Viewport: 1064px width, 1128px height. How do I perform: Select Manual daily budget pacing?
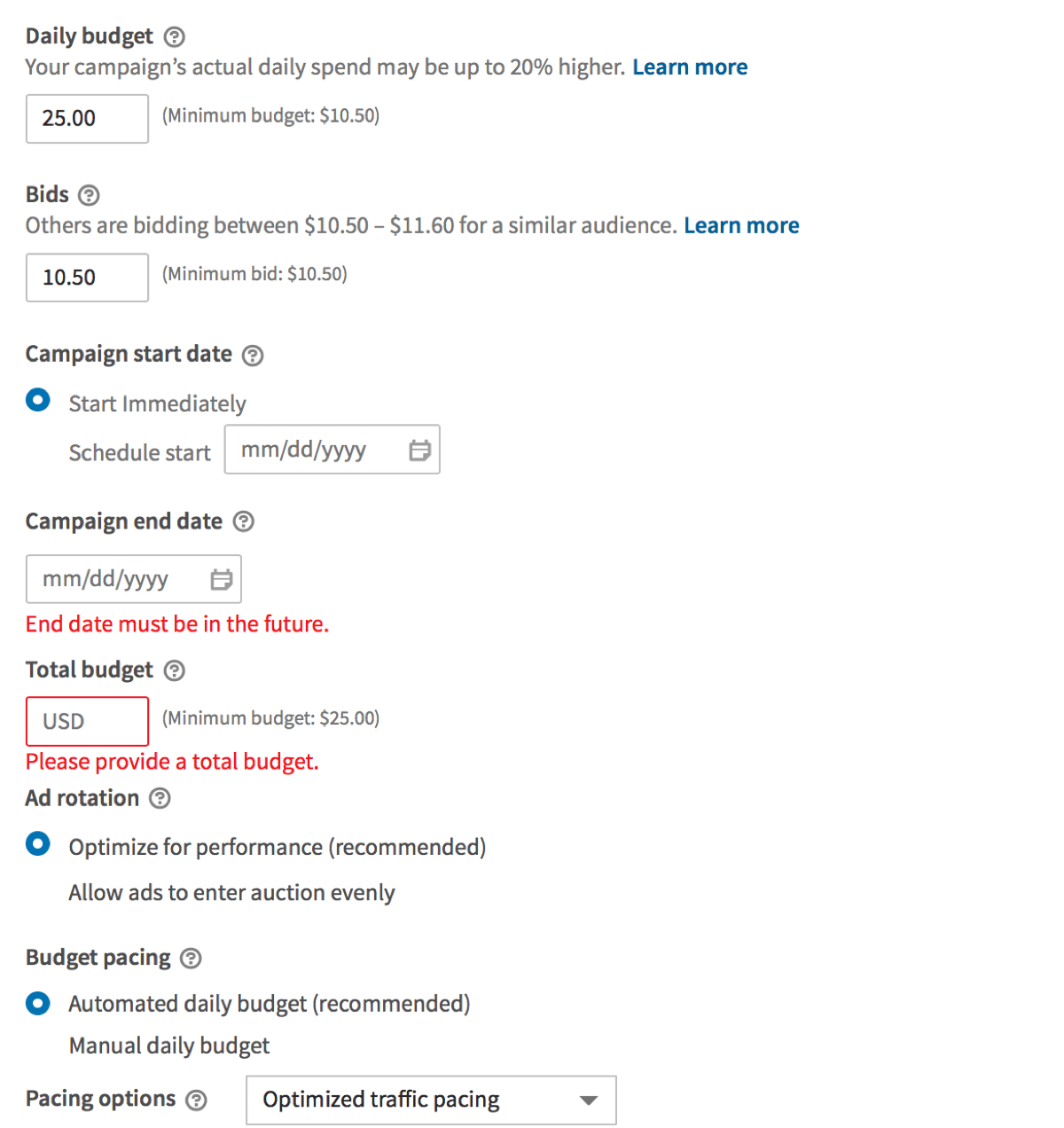tap(168, 1045)
